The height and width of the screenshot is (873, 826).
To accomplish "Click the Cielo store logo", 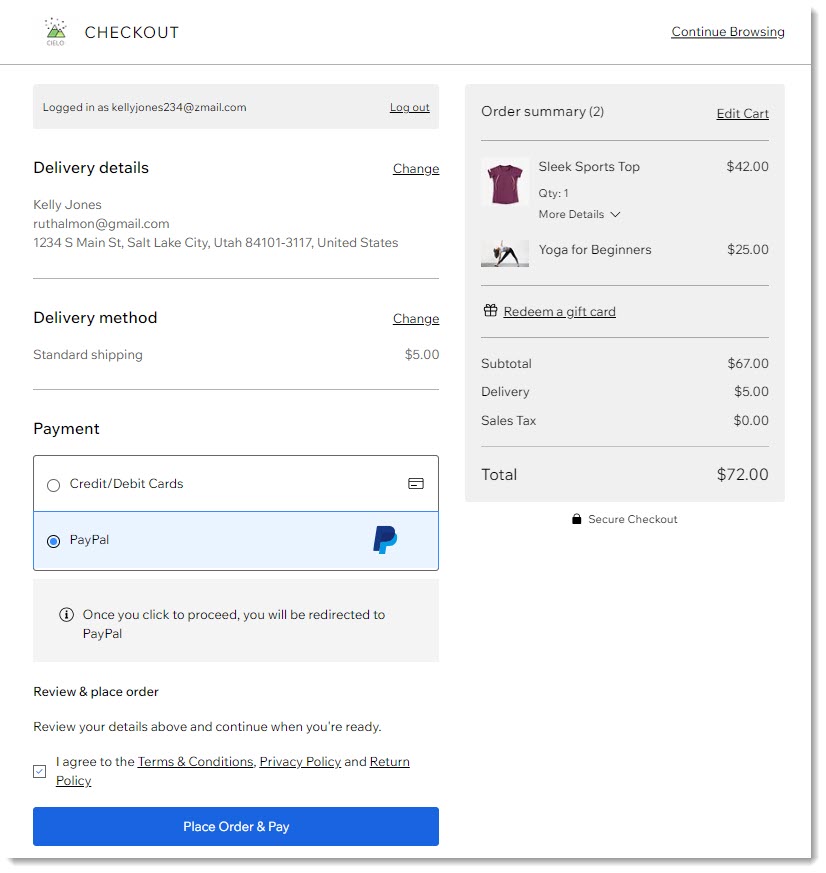I will (55, 32).
